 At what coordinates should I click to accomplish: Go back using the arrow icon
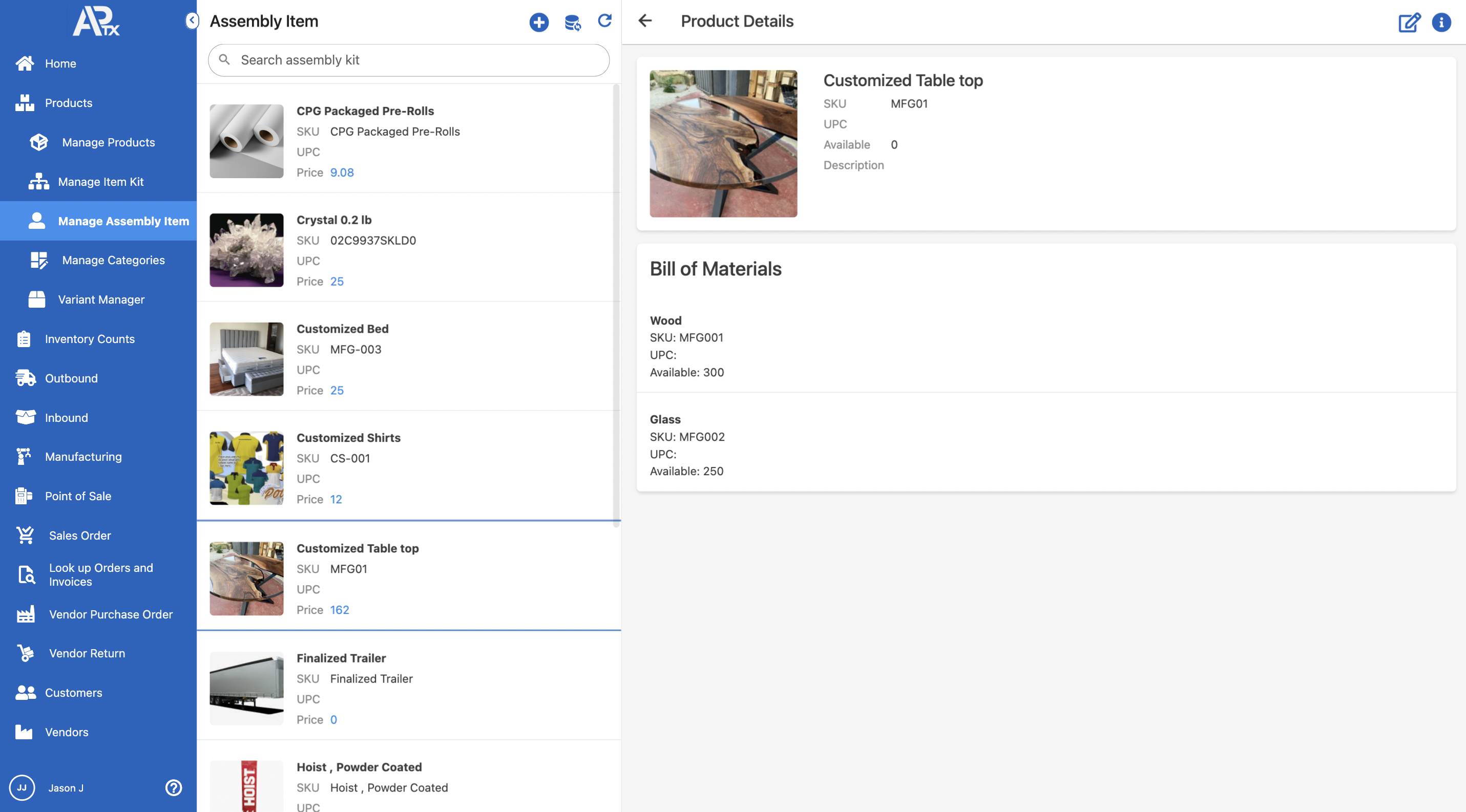pos(645,21)
